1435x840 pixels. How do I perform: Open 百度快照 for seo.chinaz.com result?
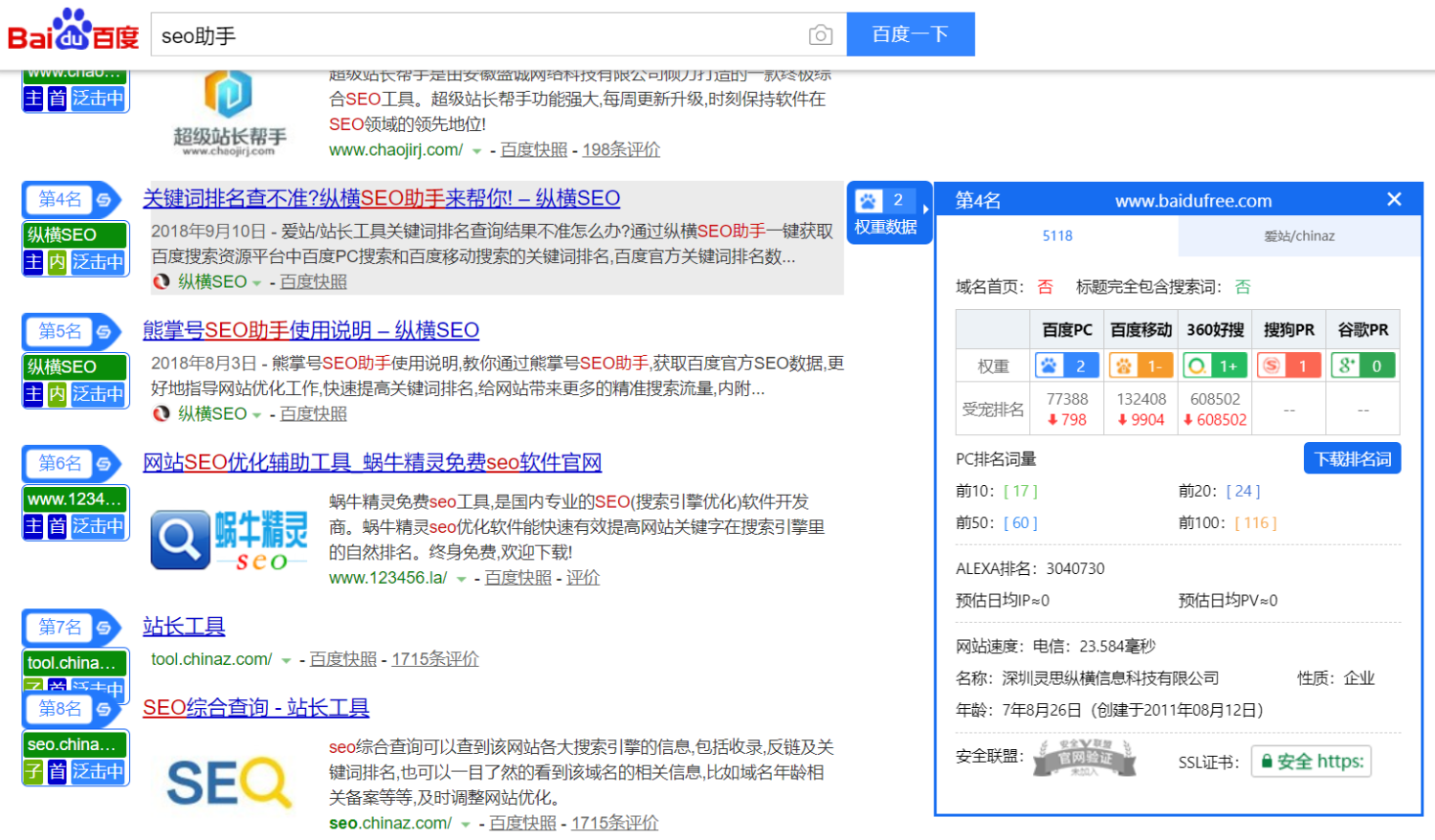click(x=522, y=823)
